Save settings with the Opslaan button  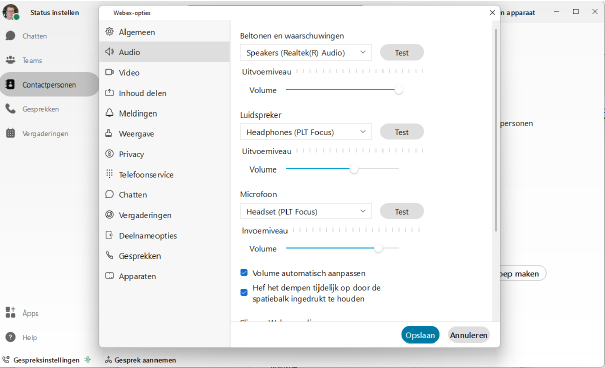pyautogui.click(x=420, y=335)
